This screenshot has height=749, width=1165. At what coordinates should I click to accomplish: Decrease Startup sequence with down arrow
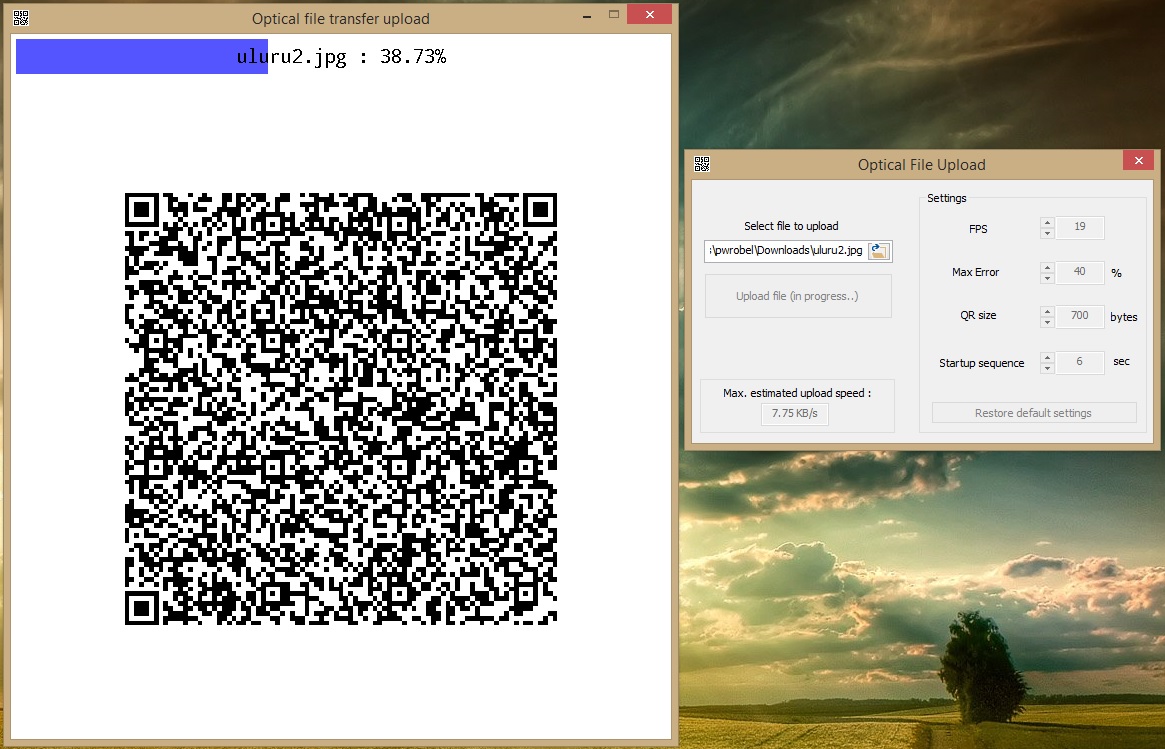pyautogui.click(x=1047, y=369)
